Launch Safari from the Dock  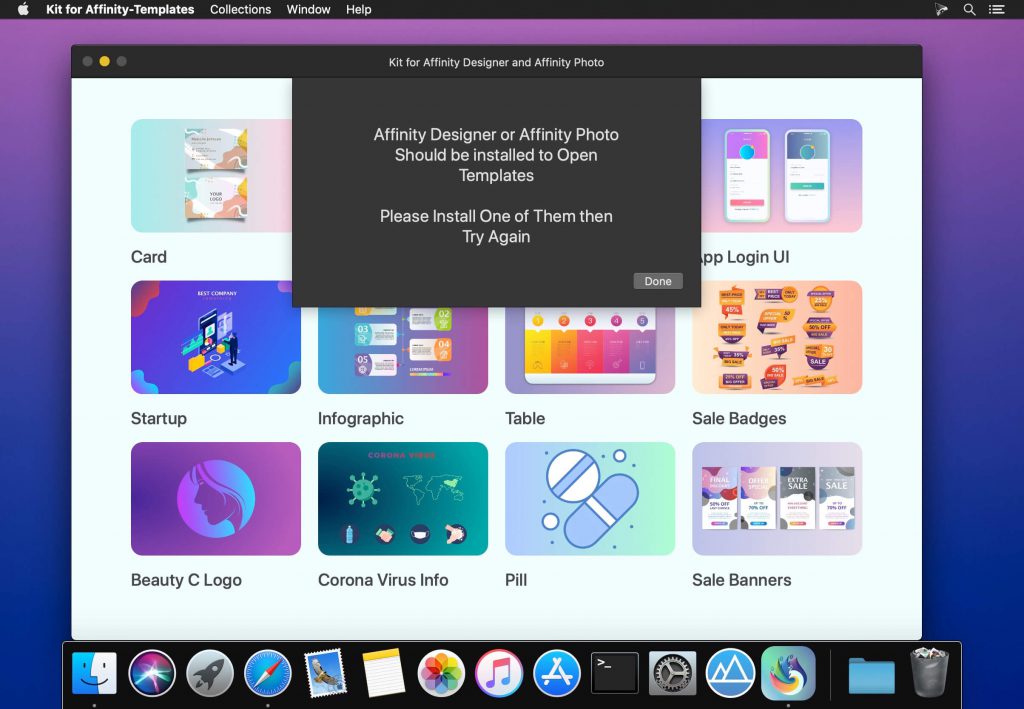[x=268, y=672]
